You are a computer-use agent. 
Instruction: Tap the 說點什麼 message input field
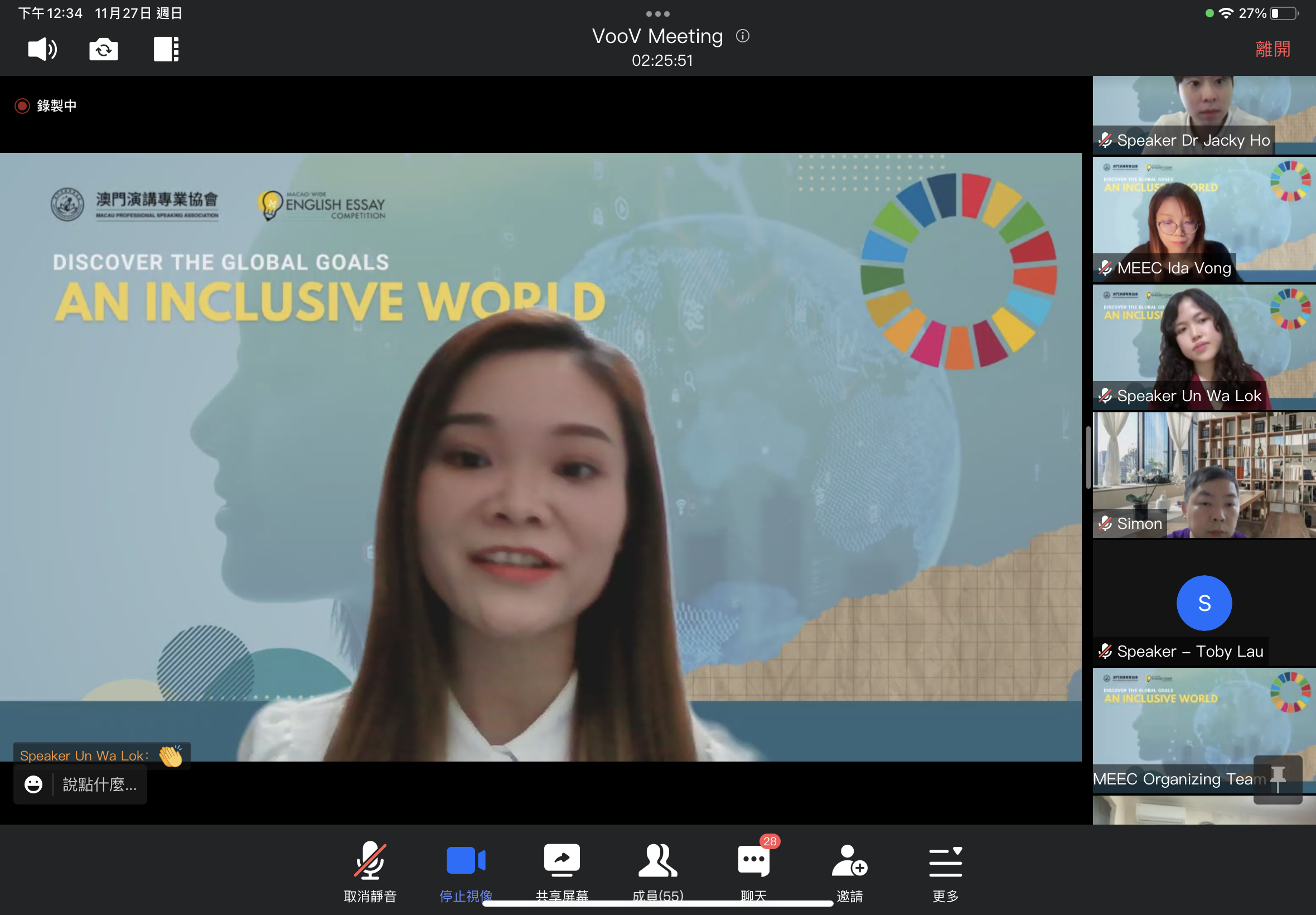(x=100, y=784)
